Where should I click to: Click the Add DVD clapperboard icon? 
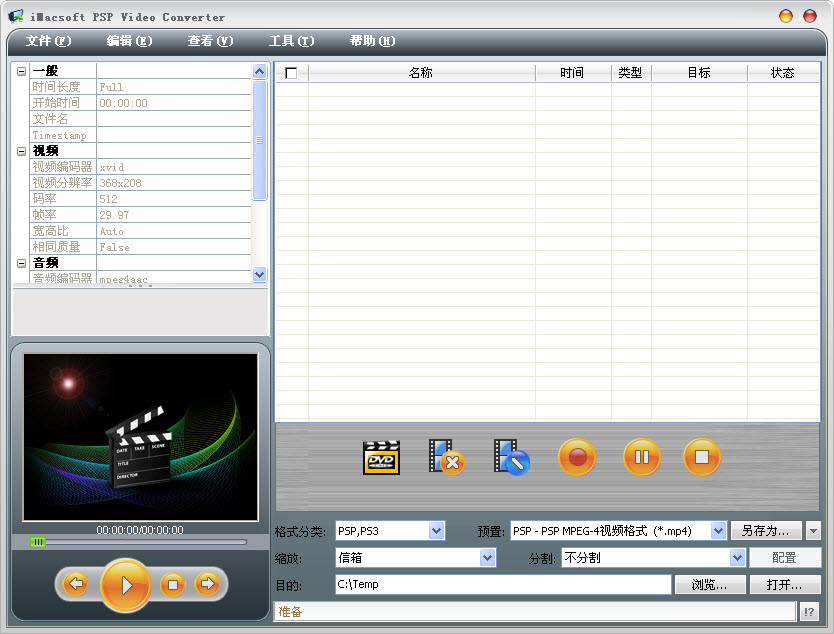[381, 457]
